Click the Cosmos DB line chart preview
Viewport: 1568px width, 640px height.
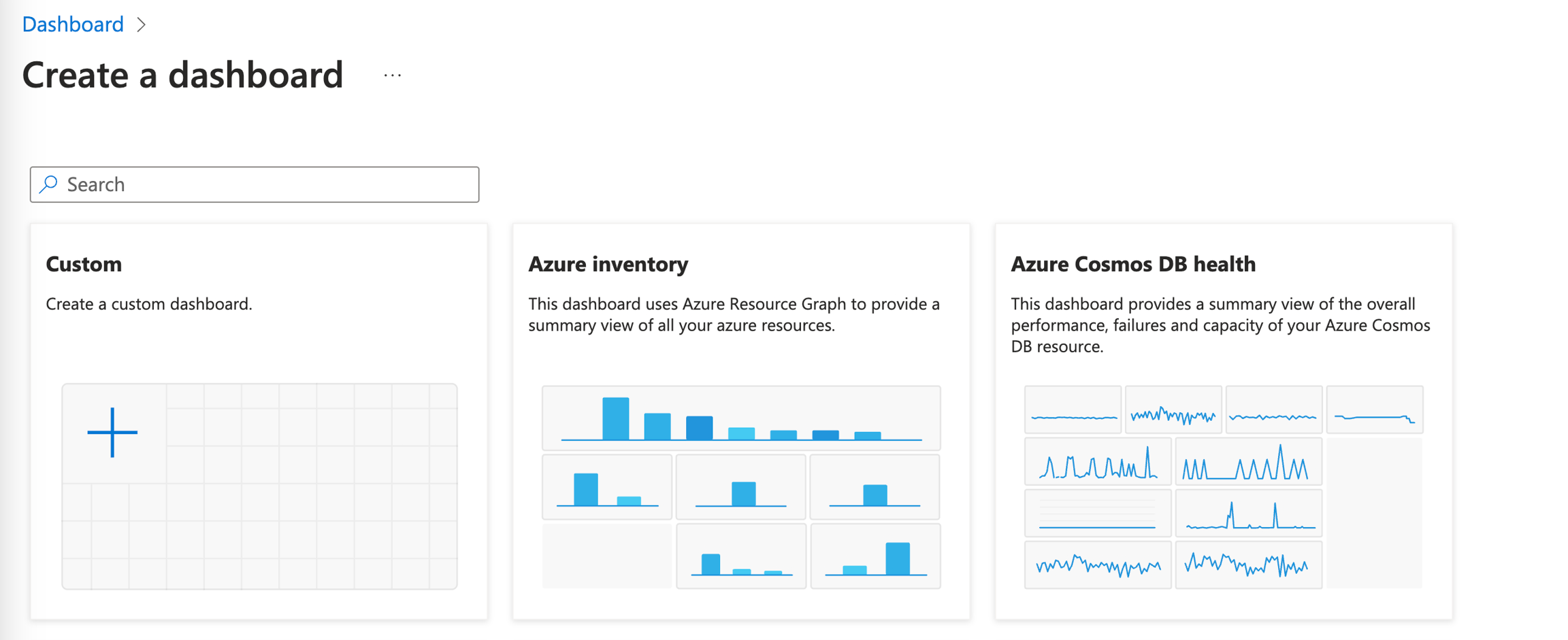[x=1224, y=487]
